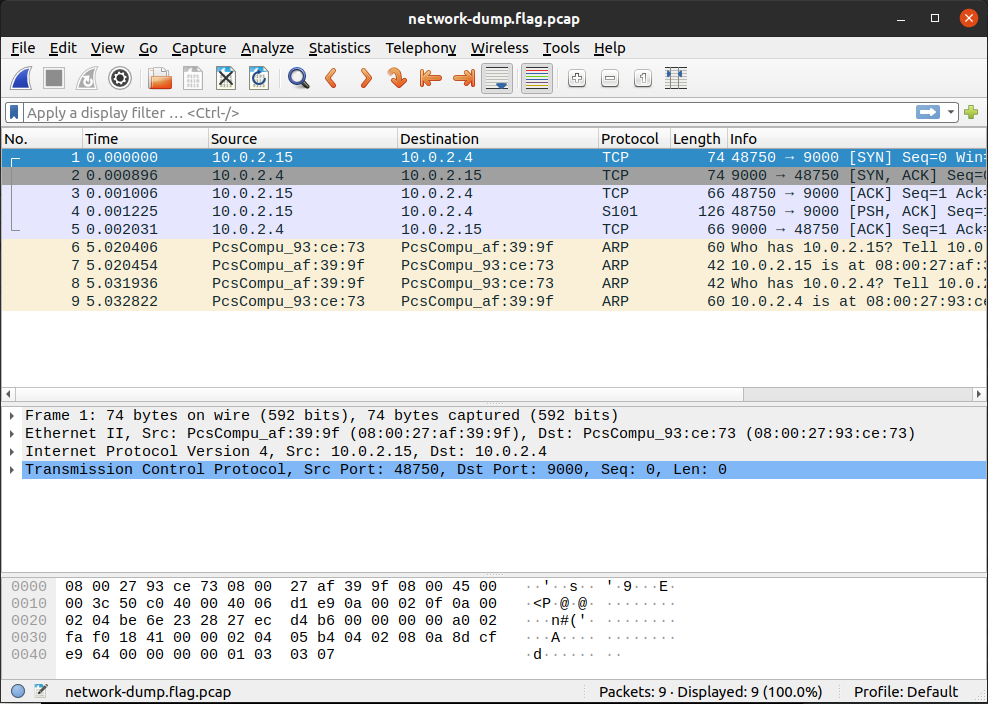Open the Telephony menu
Screen dimensions: 988x704
pyautogui.click(x=421, y=47)
